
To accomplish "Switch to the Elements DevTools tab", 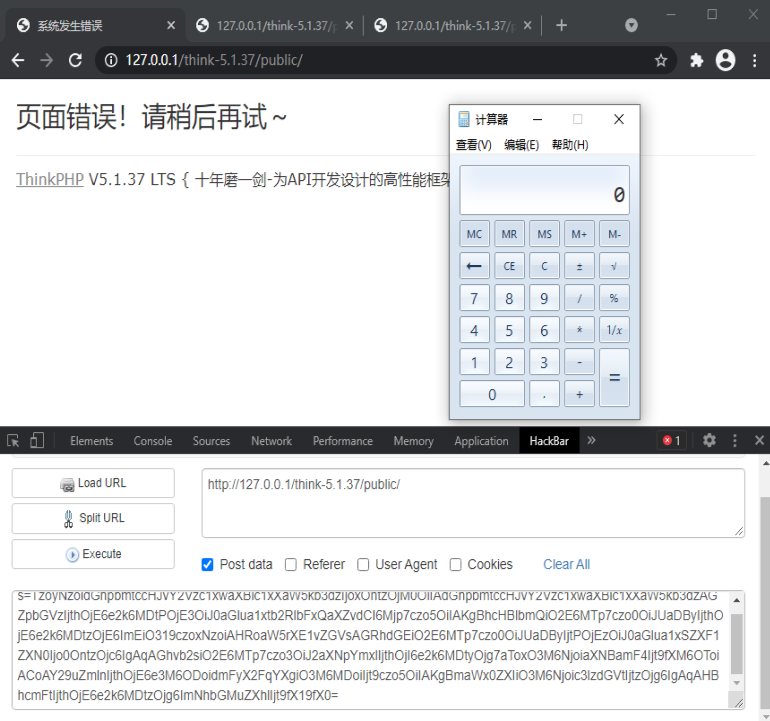I will pos(91,441).
